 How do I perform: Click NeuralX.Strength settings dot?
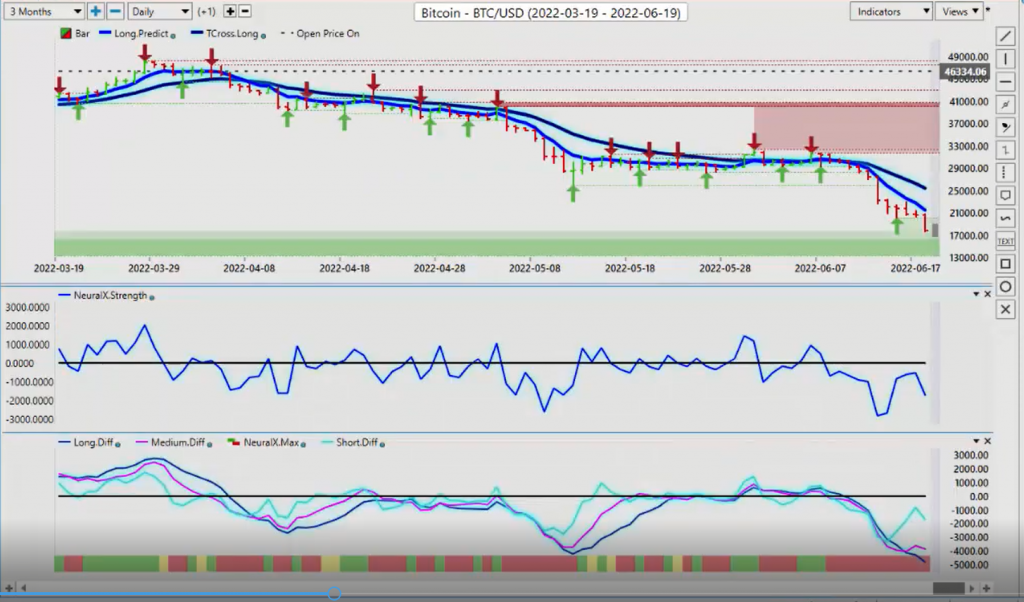[152, 298]
